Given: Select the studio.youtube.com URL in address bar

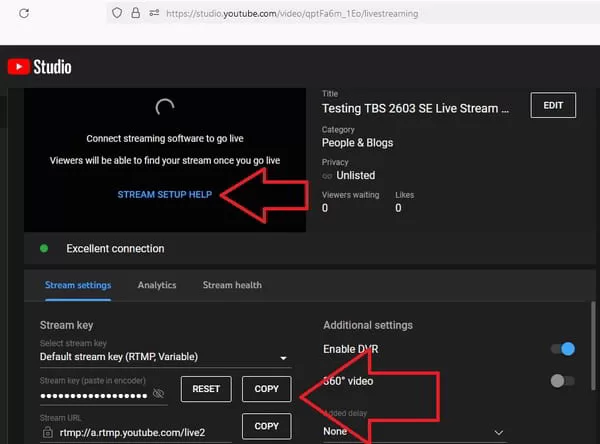Looking at the screenshot, I should click(x=292, y=14).
